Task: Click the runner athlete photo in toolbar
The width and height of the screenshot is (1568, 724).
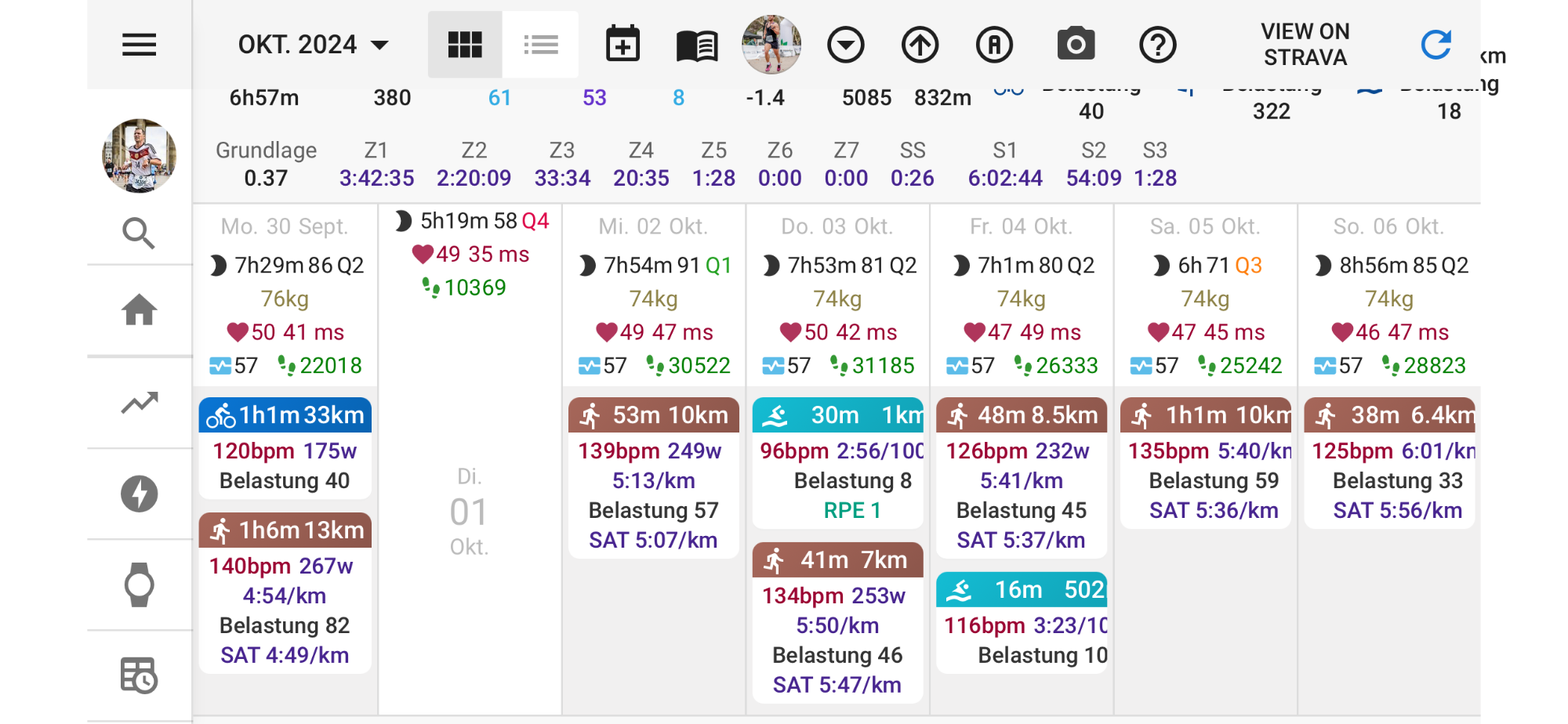Action: pos(771,44)
